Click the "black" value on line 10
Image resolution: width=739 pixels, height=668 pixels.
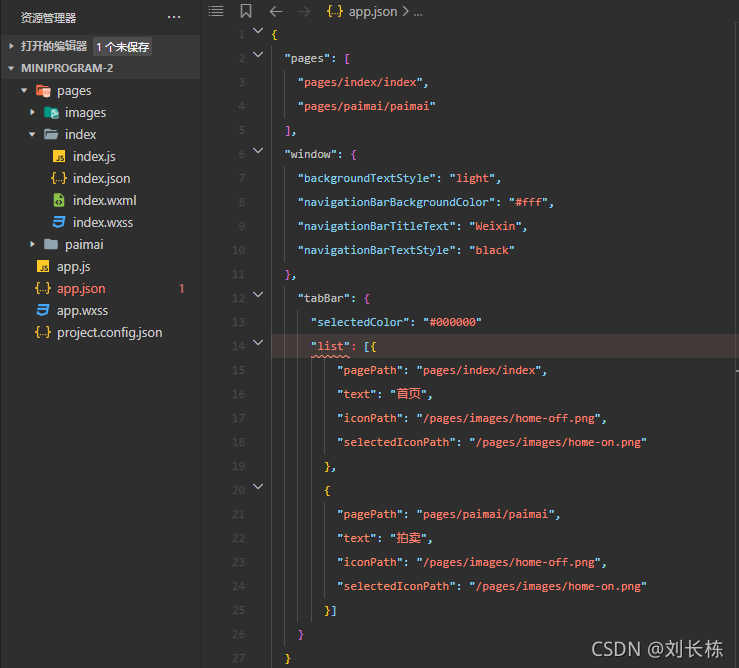492,250
